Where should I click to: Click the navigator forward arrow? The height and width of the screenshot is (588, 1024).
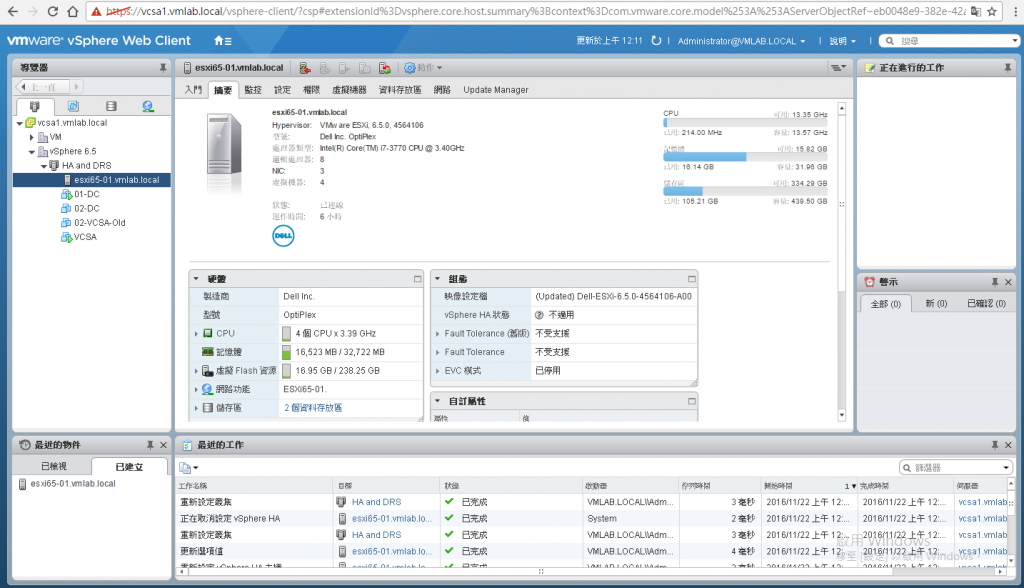[x=76, y=87]
